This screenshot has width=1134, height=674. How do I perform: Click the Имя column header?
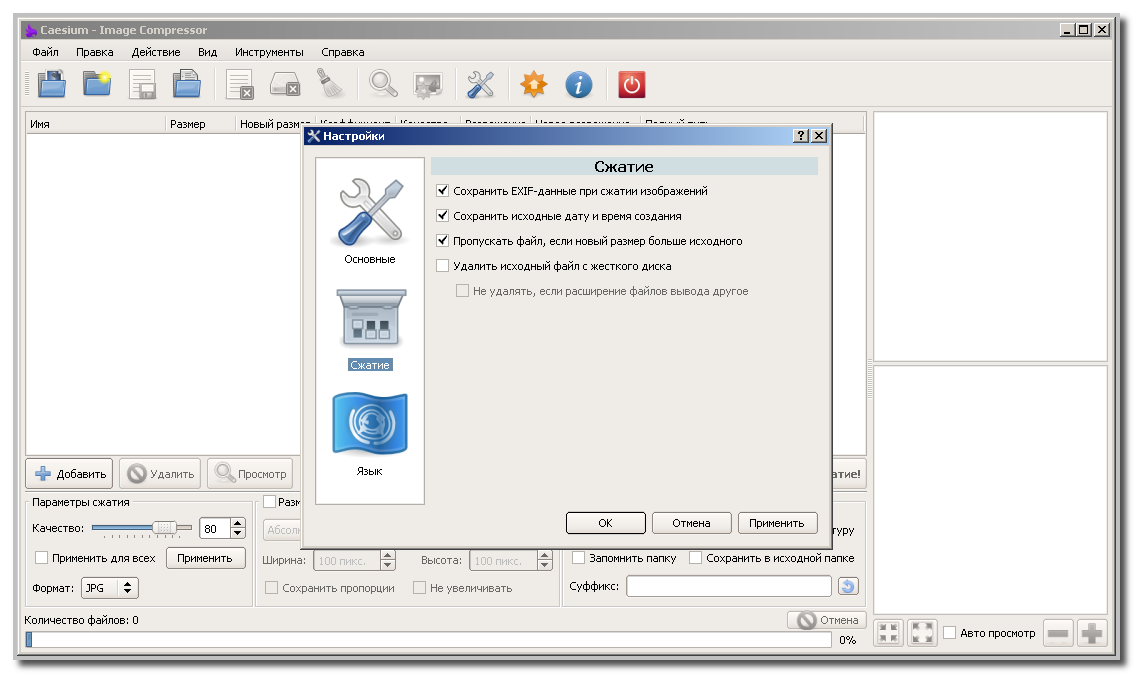point(95,124)
